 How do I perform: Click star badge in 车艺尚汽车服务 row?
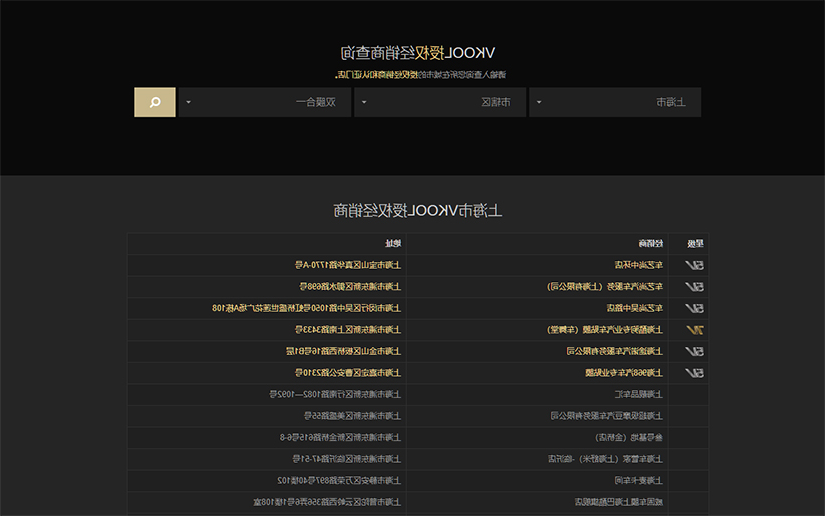695,287
